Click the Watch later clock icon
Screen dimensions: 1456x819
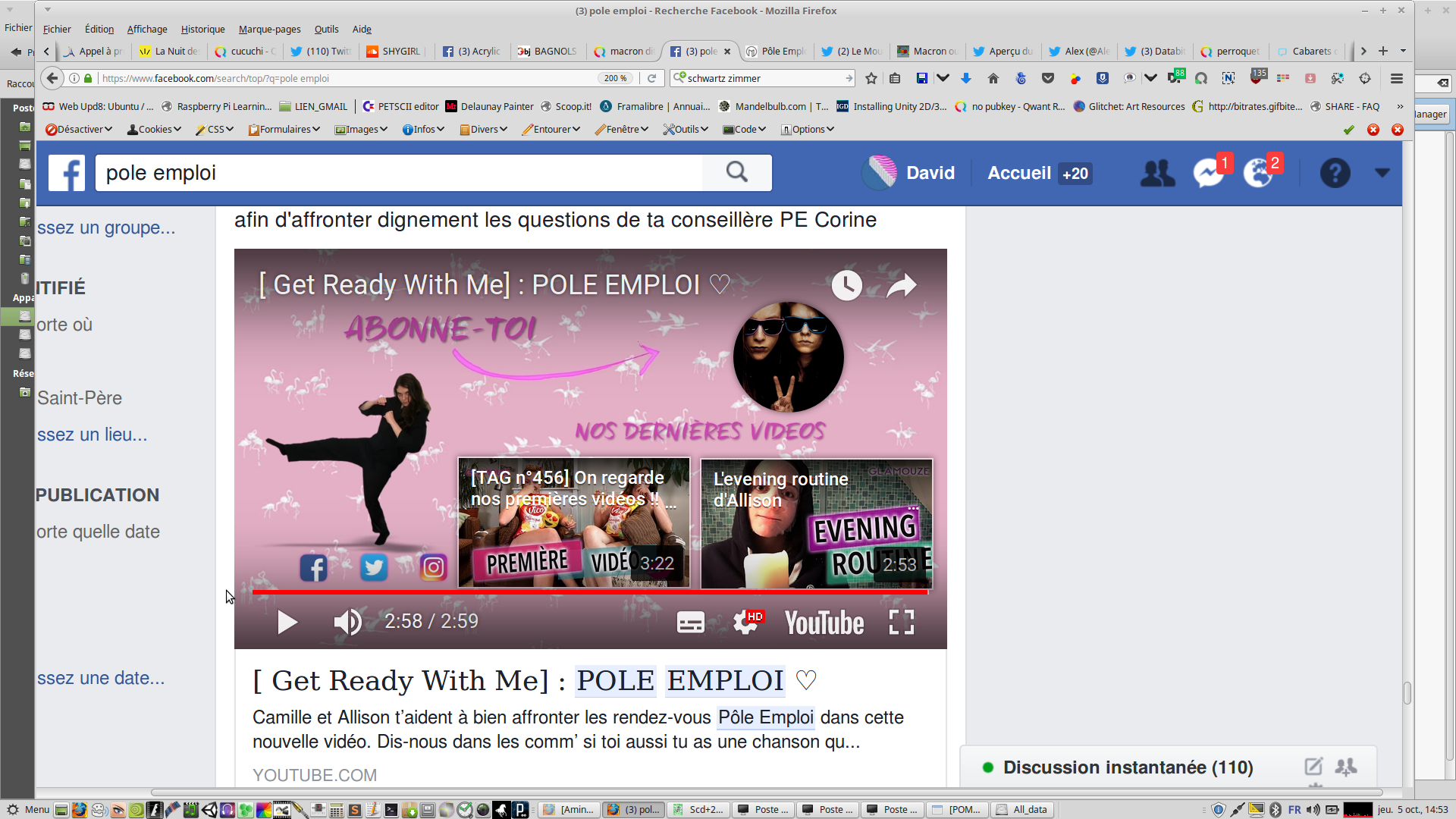coord(846,286)
